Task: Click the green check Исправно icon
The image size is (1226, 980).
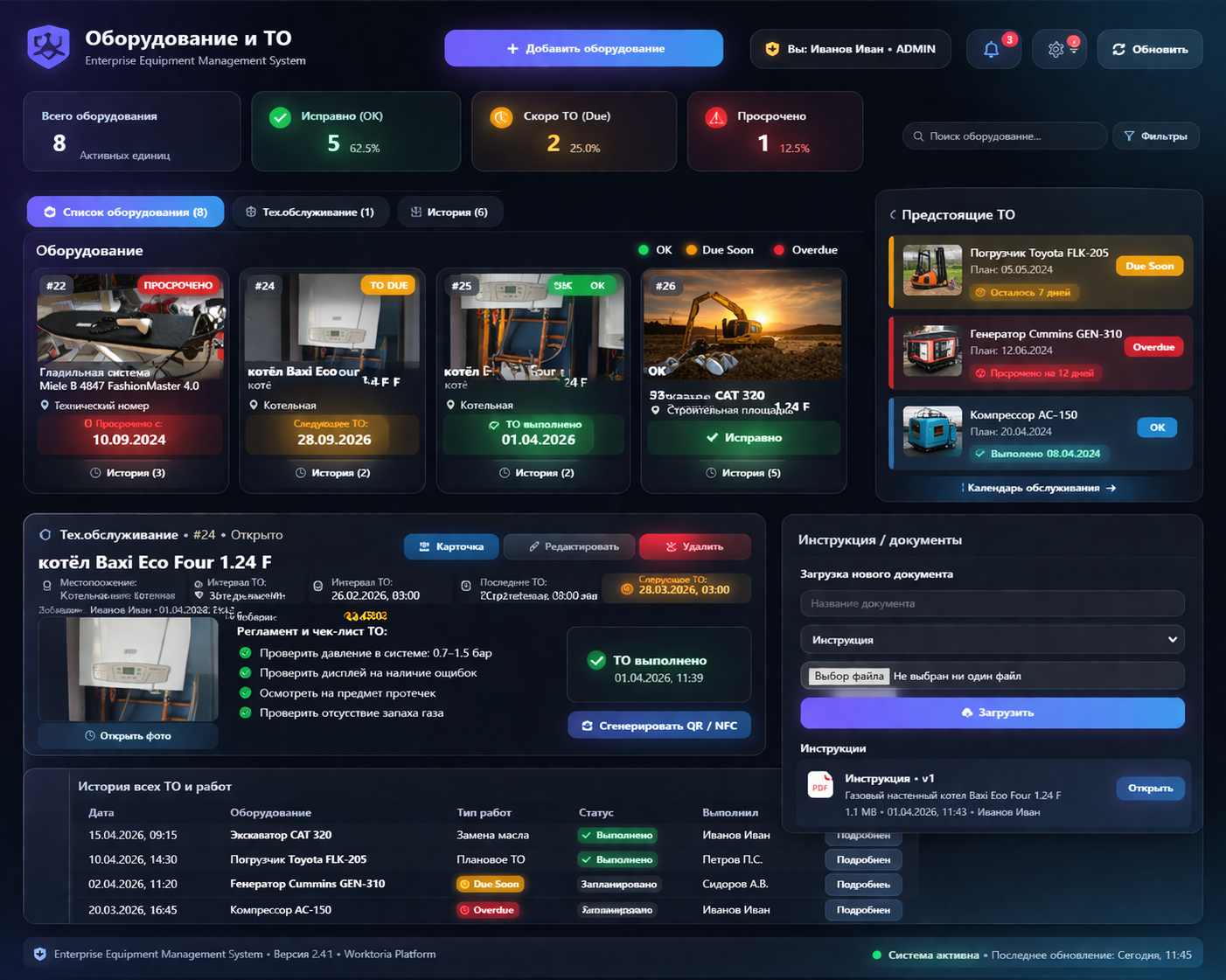Action: pos(280,117)
